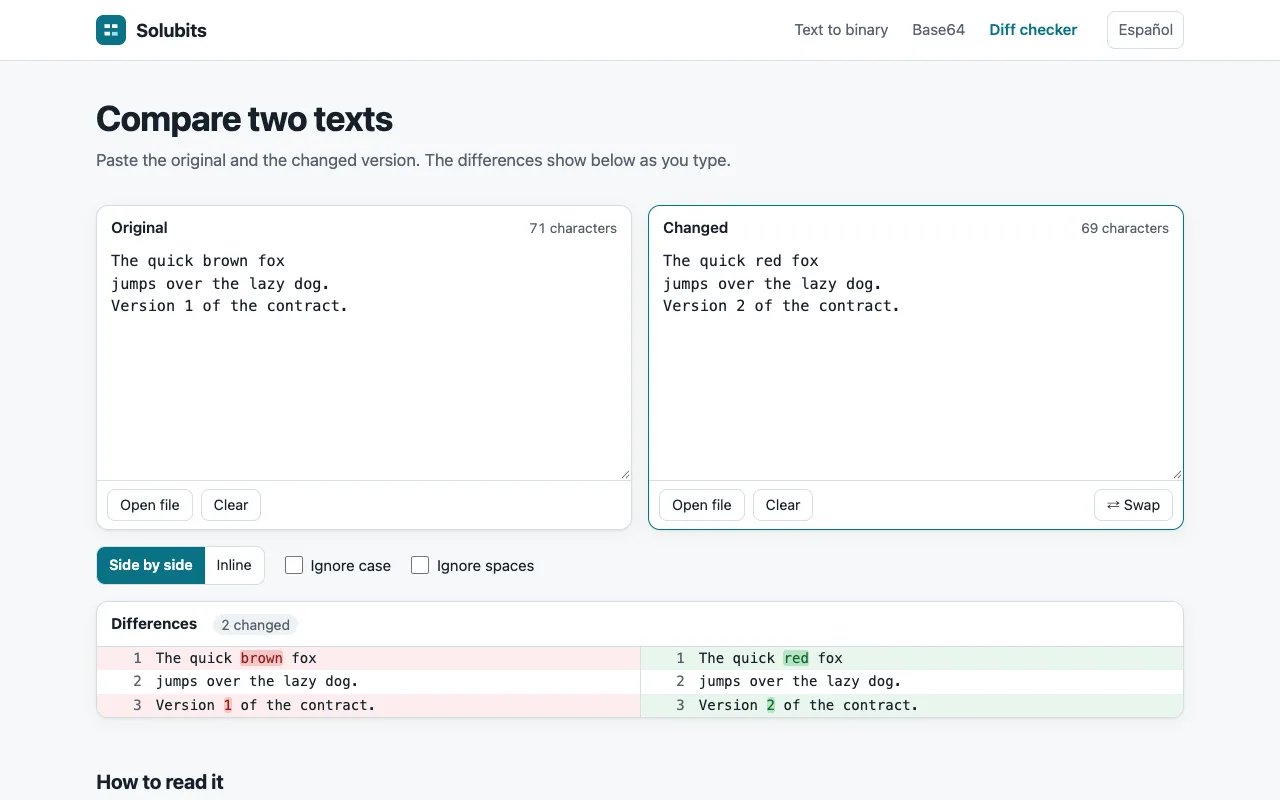Click the 'How to read it' heading

(160, 782)
